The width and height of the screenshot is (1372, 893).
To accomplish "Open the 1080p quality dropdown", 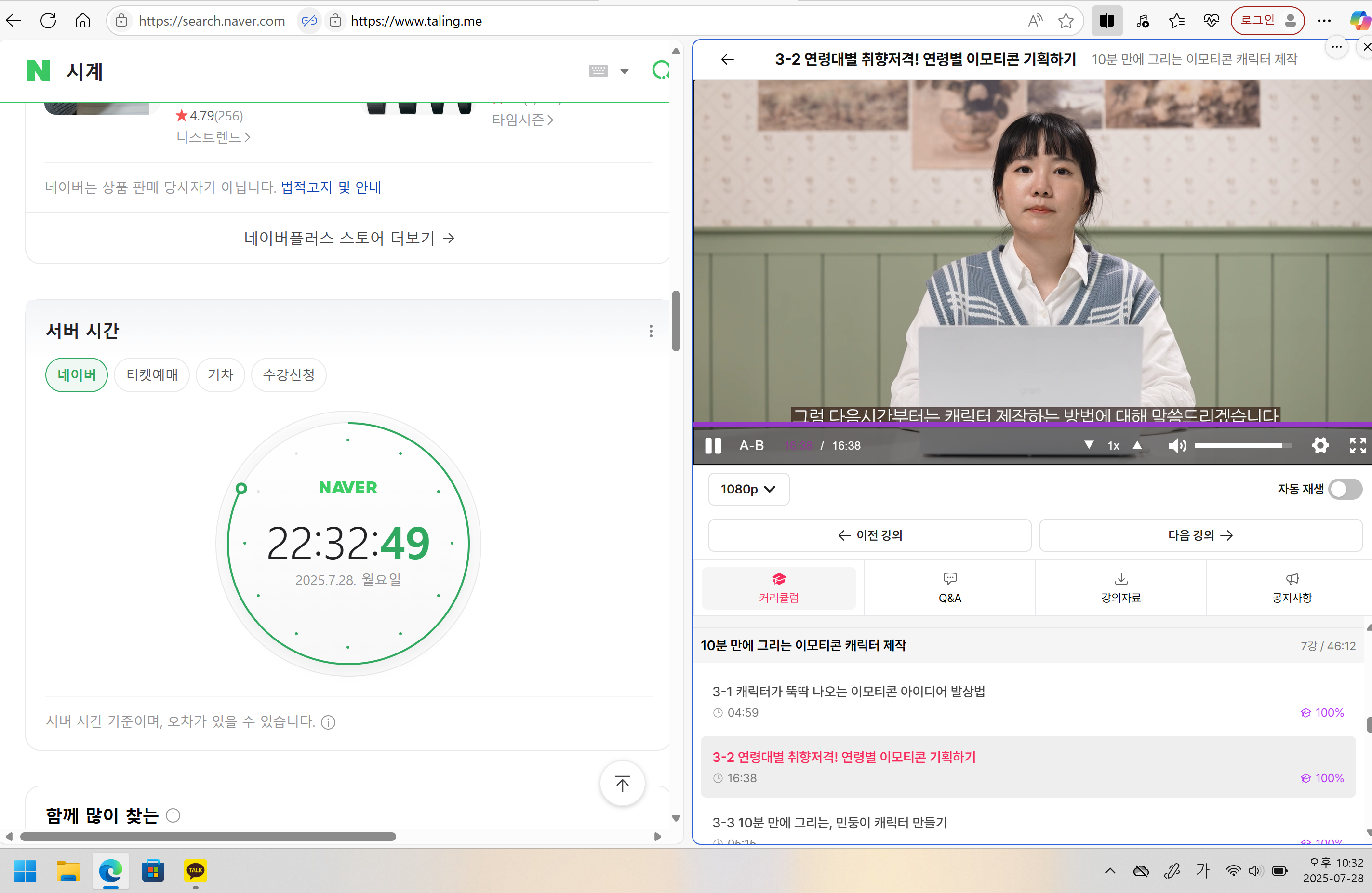I will pyautogui.click(x=748, y=489).
